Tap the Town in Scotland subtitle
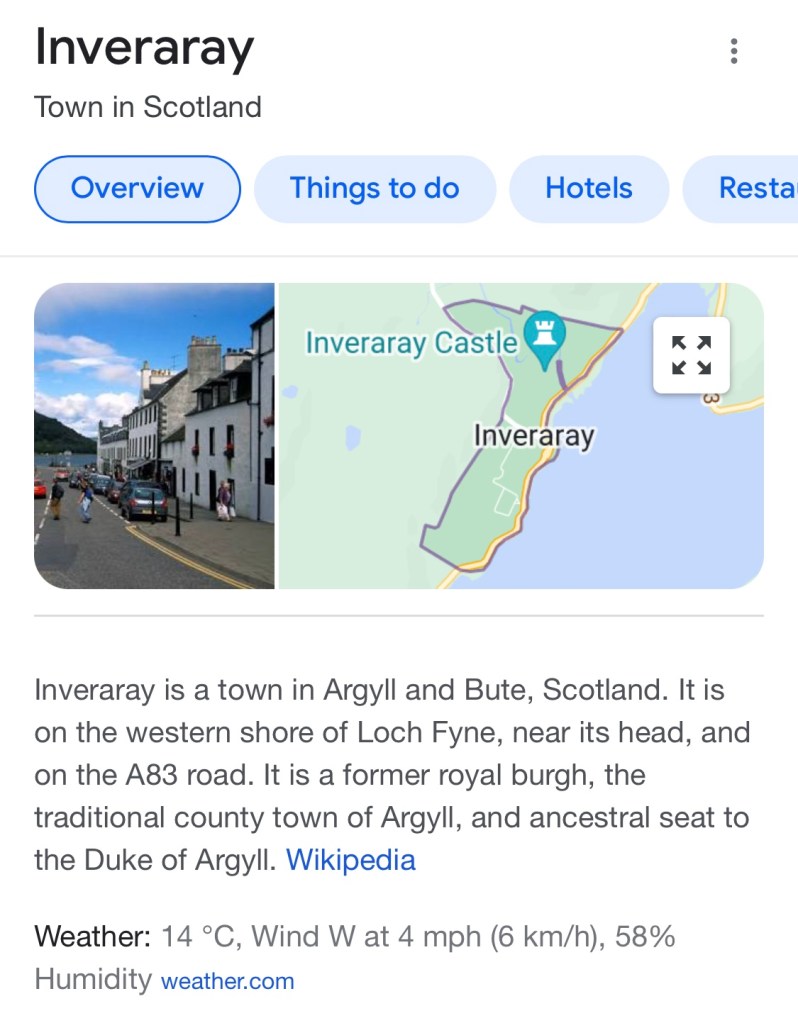Viewport: 798px width, 1023px height. (148, 107)
